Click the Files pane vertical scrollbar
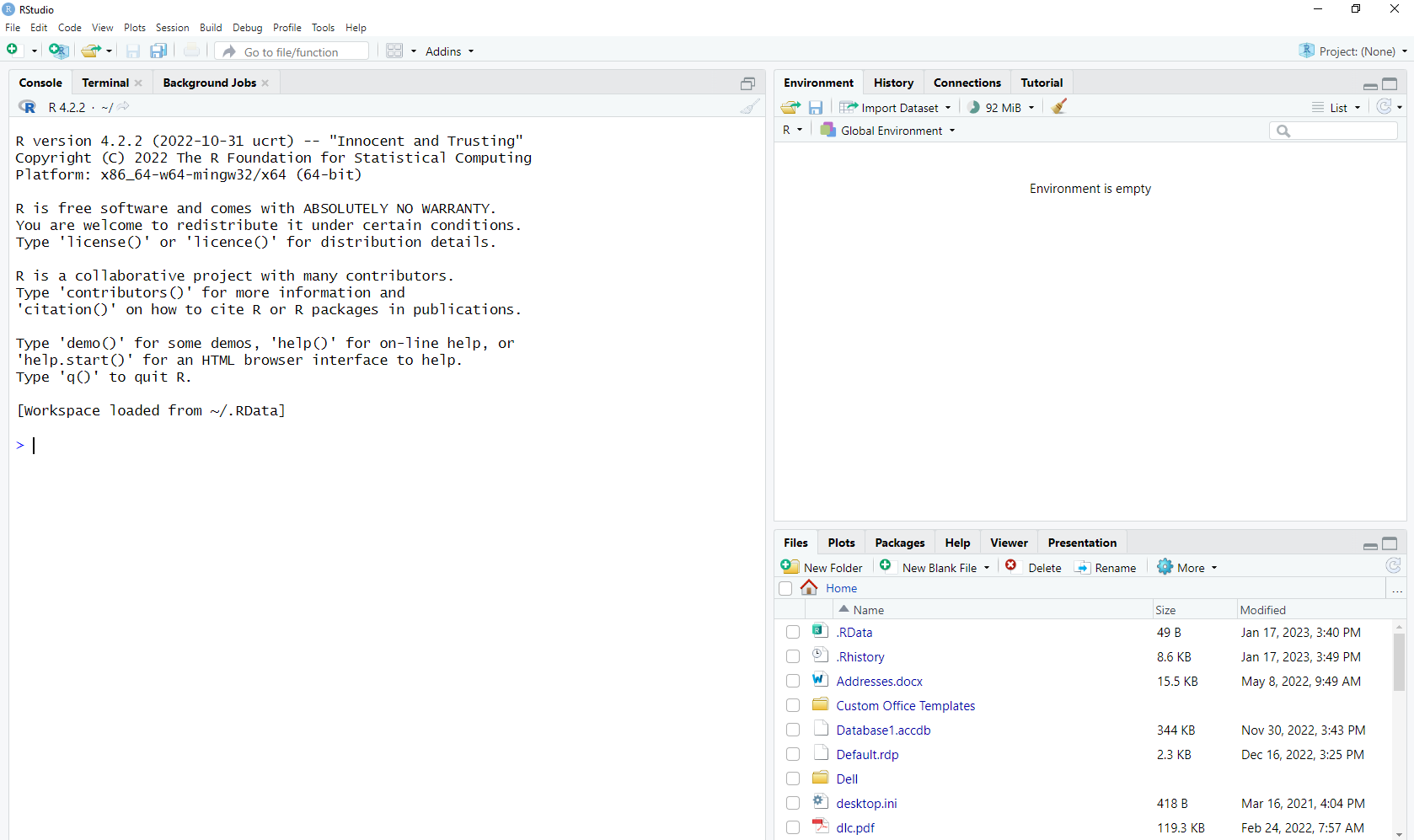The height and width of the screenshot is (840, 1414). coord(1399,661)
